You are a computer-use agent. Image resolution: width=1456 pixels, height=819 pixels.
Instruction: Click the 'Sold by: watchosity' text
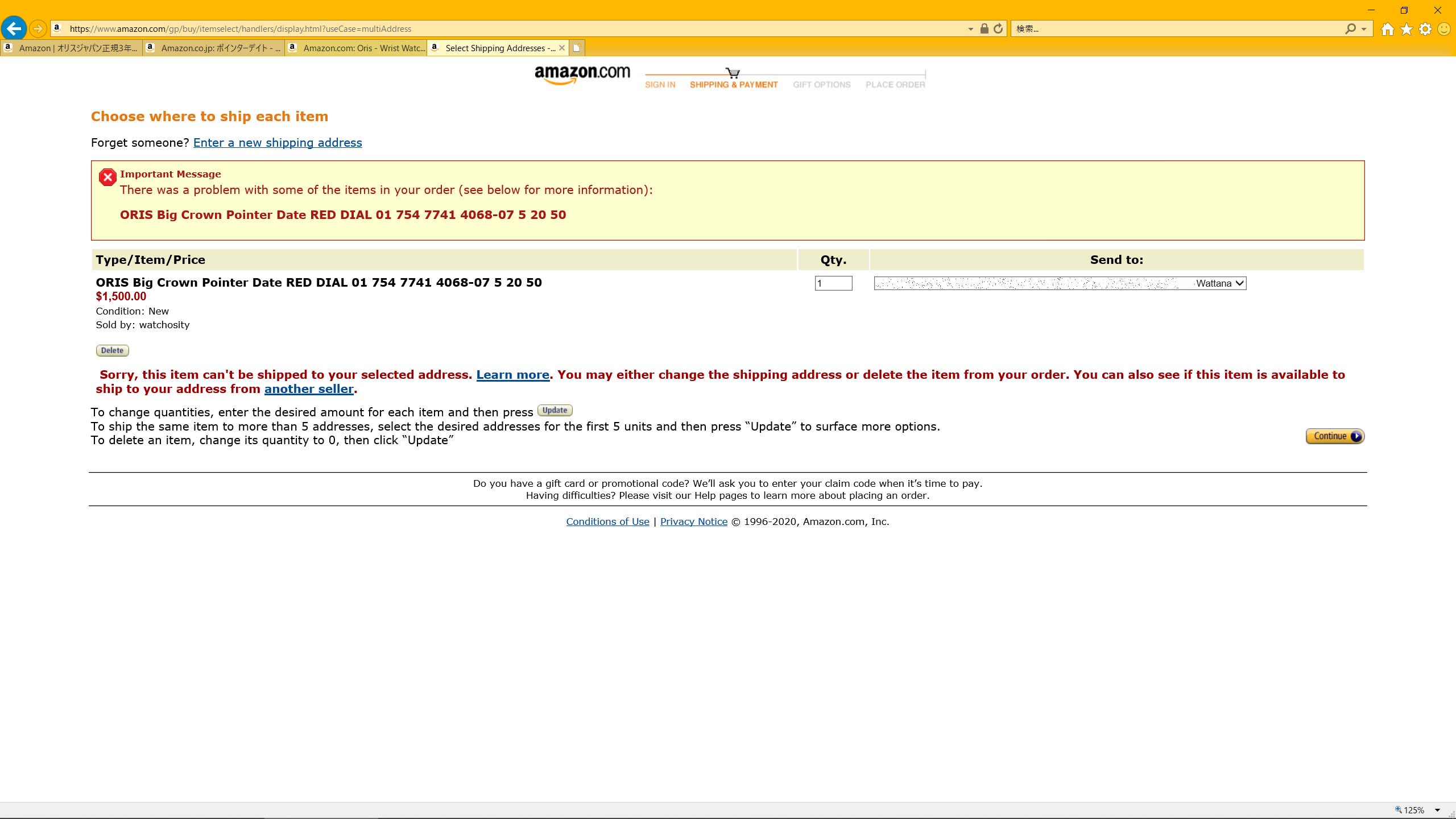(143, 325)
